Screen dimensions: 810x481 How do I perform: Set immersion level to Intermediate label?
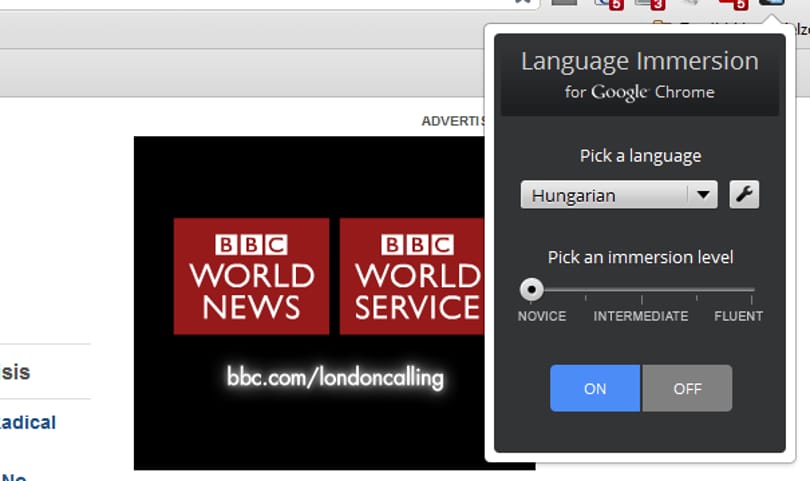point(641,316)
